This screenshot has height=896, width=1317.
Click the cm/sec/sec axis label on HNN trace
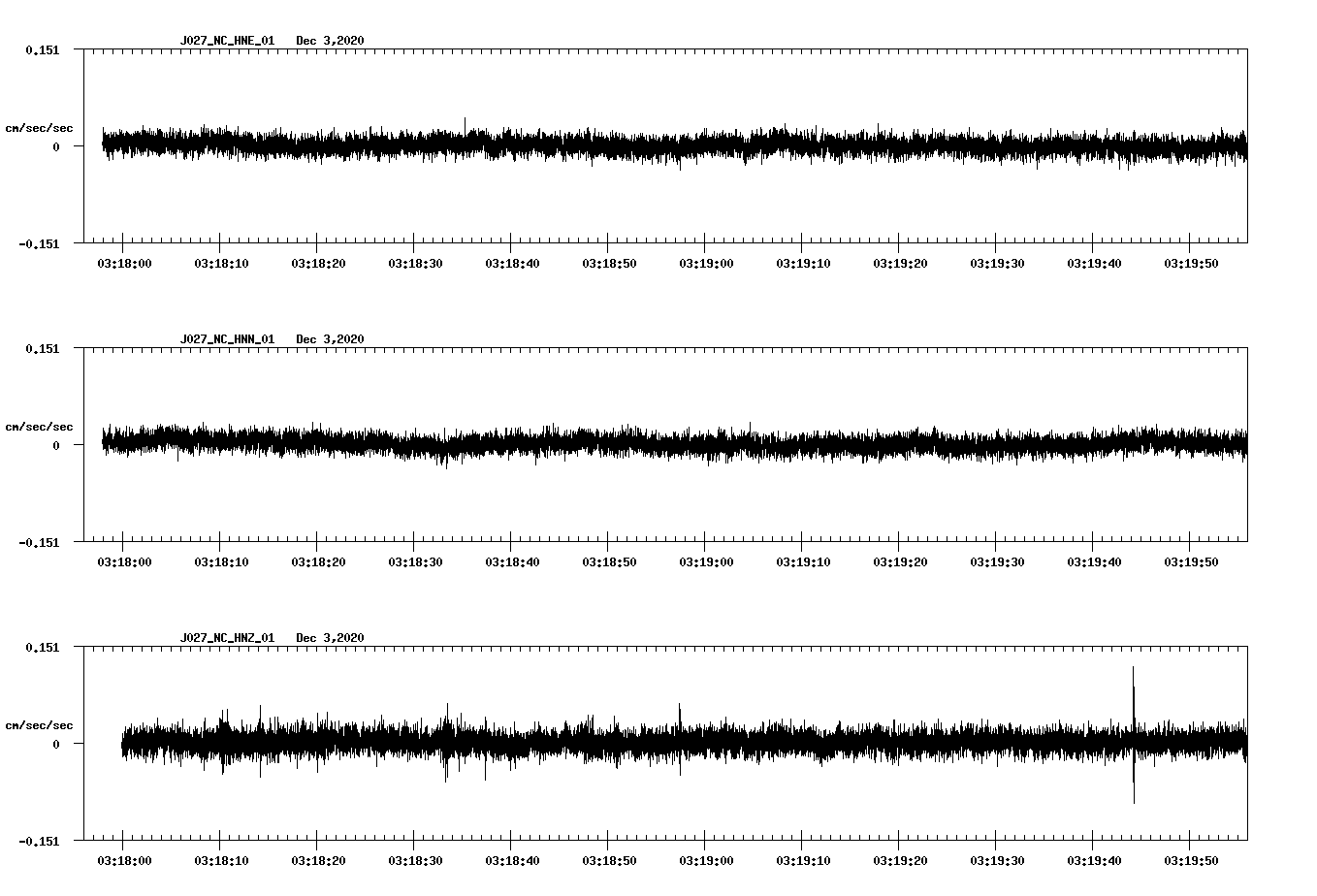40,426
